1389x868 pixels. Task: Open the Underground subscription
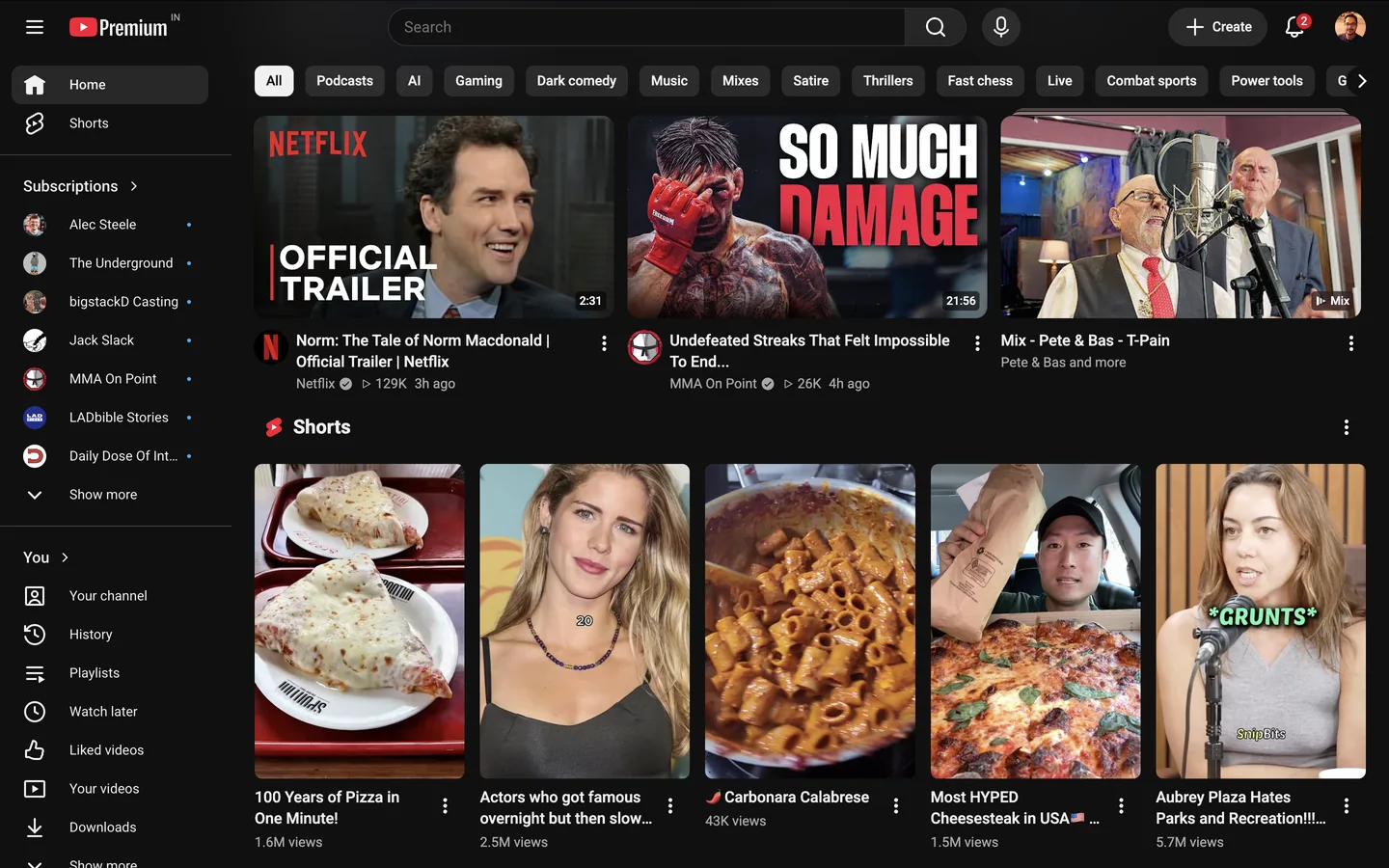pos(110,263)
